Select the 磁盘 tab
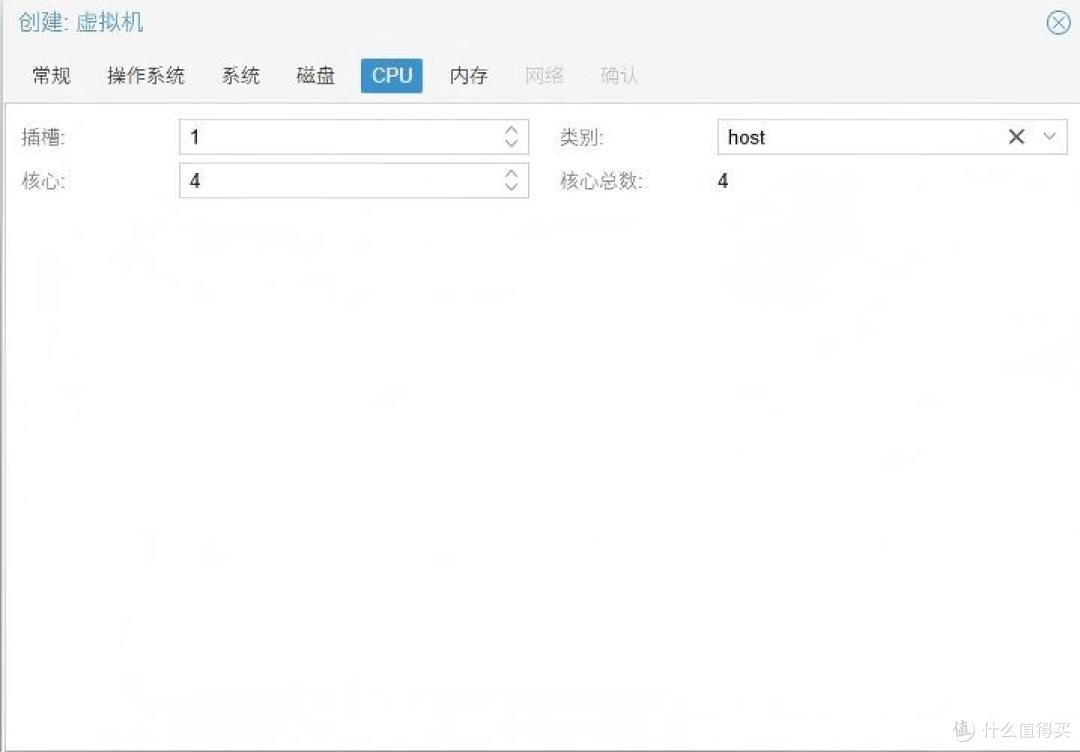 pos(315,75)
